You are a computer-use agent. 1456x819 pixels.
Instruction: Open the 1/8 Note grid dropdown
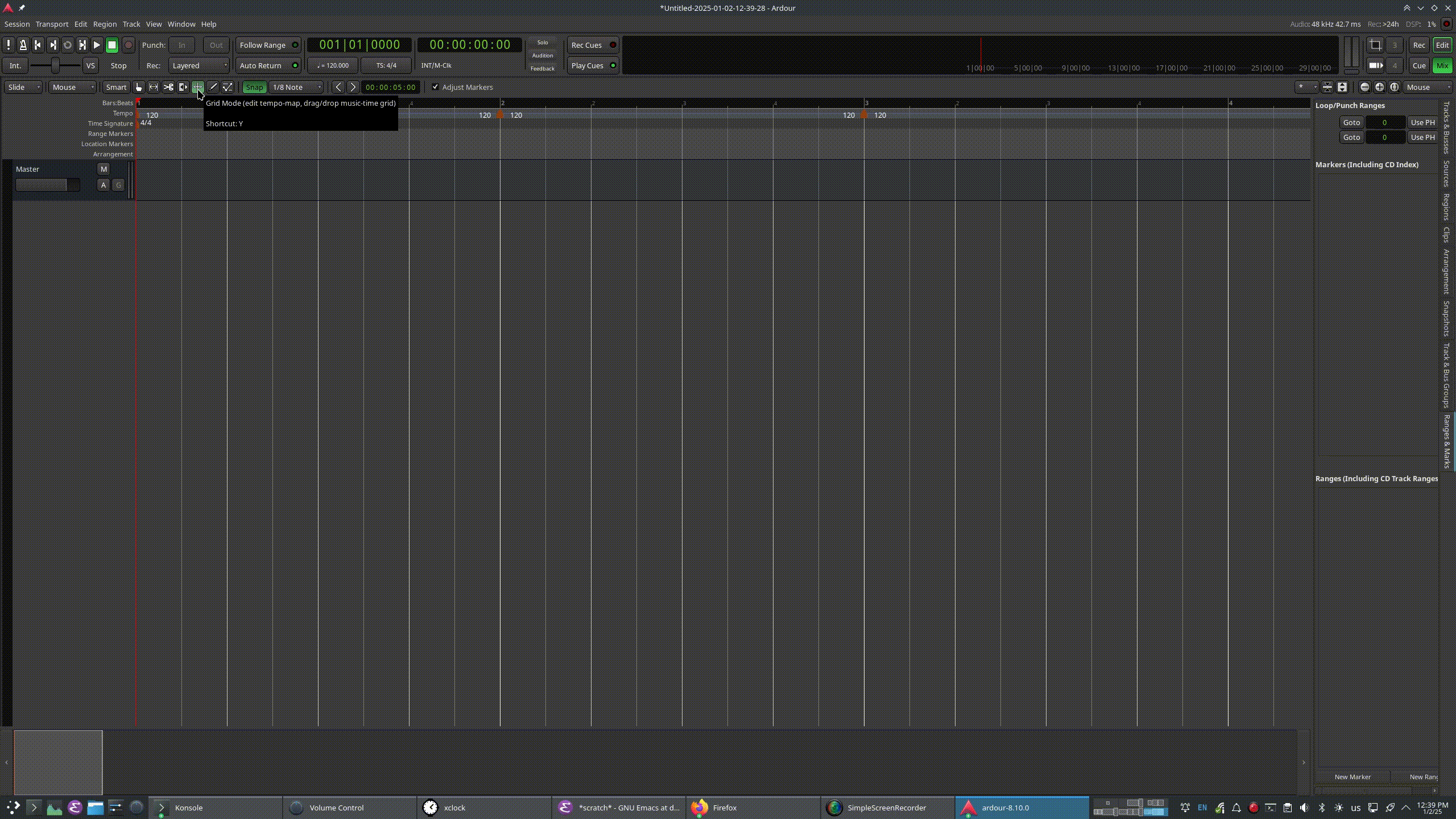pos(297,87)
